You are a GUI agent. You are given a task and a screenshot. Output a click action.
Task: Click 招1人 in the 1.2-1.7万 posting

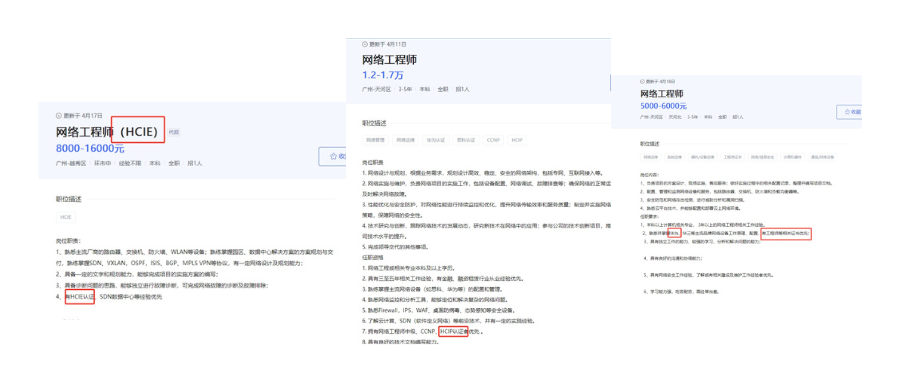coord(463,90)
